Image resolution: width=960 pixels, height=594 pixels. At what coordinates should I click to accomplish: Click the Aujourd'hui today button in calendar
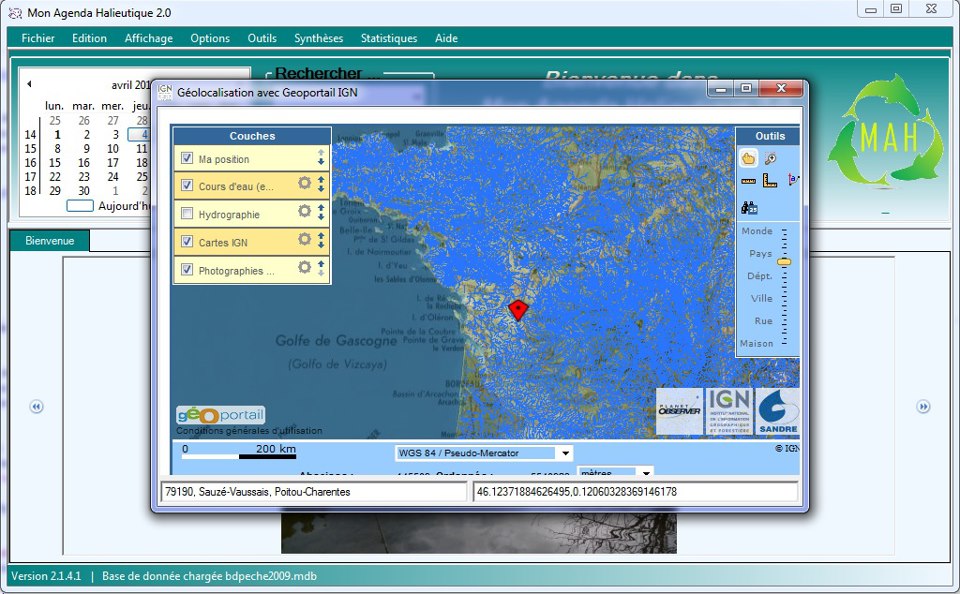click(x=110, y=206)
